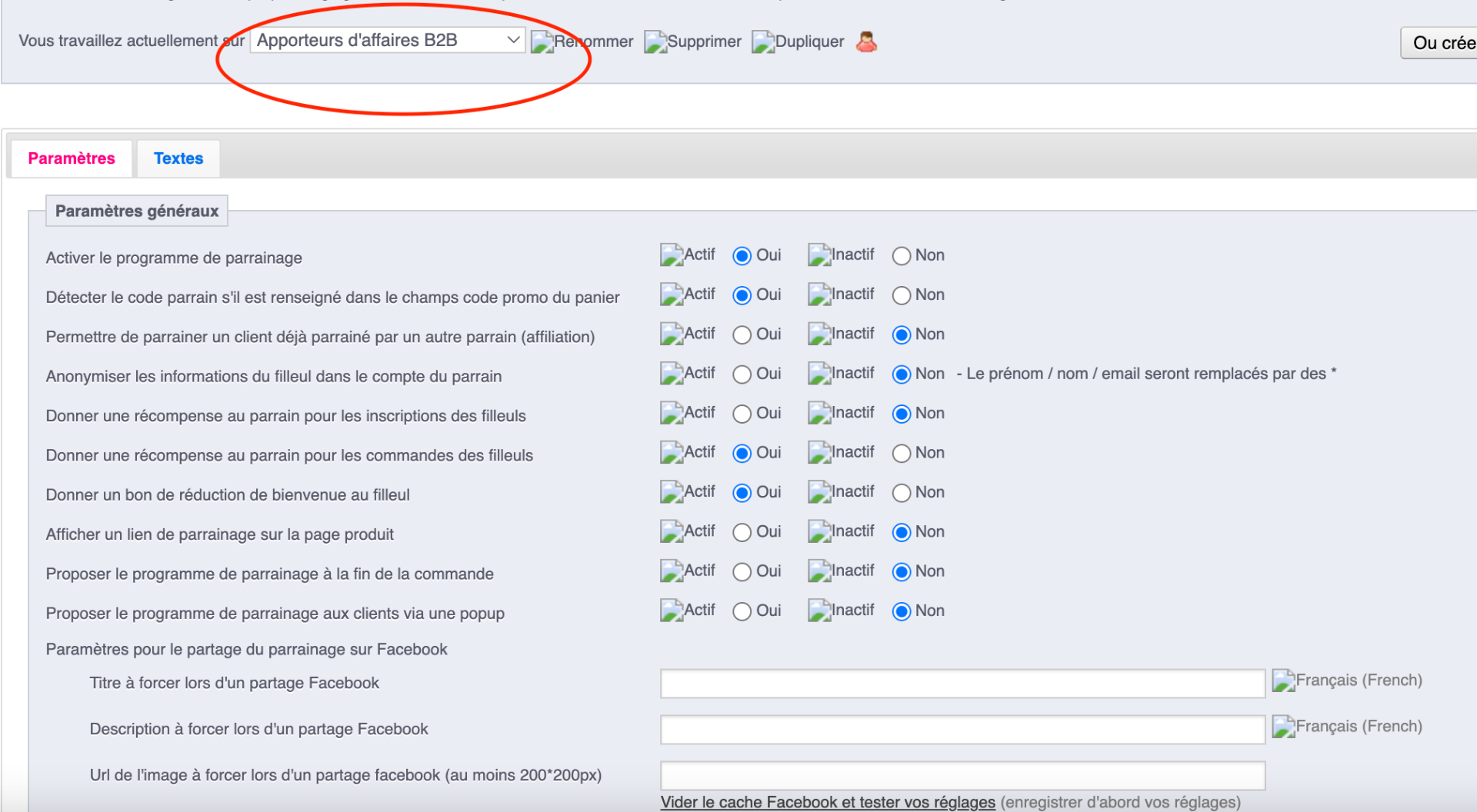The width and height of the screenshot is (1477, 812).
Task: Choose Oui for "bon de réduction de bienvenue"
Action: pos(742,493)
